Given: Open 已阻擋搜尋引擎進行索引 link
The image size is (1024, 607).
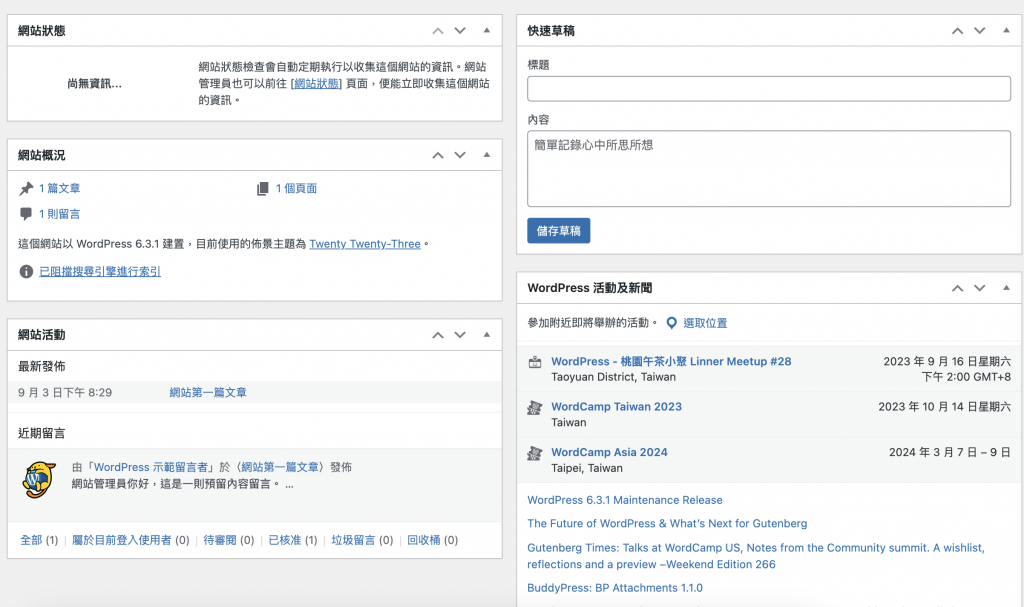Looking at the screenshot, I should (x=100, y=271).
